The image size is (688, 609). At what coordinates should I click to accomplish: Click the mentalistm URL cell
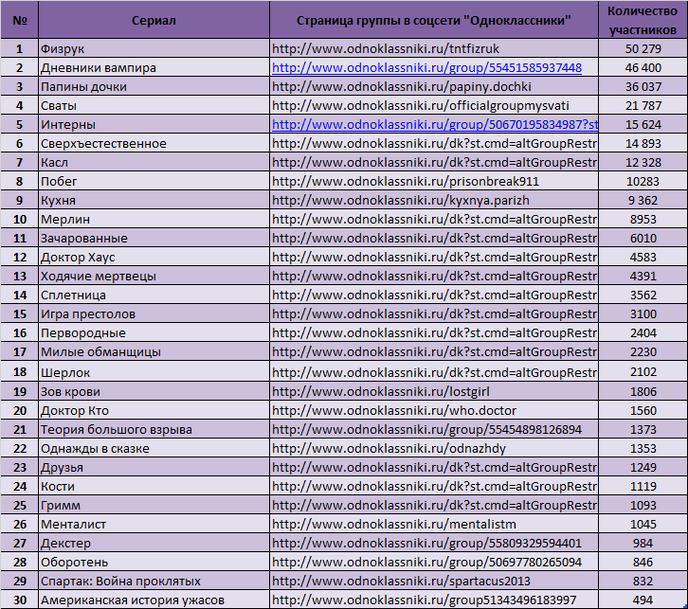(434, 524)
